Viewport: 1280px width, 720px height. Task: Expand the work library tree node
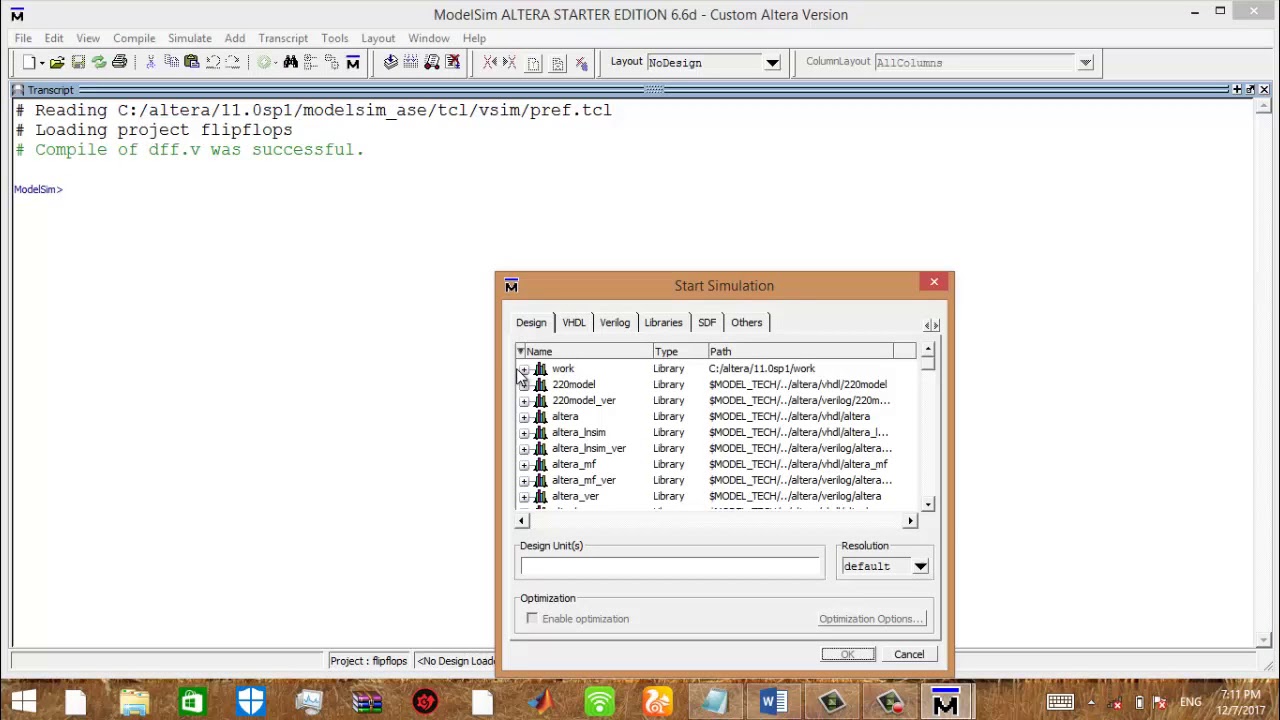pos(524,369)
